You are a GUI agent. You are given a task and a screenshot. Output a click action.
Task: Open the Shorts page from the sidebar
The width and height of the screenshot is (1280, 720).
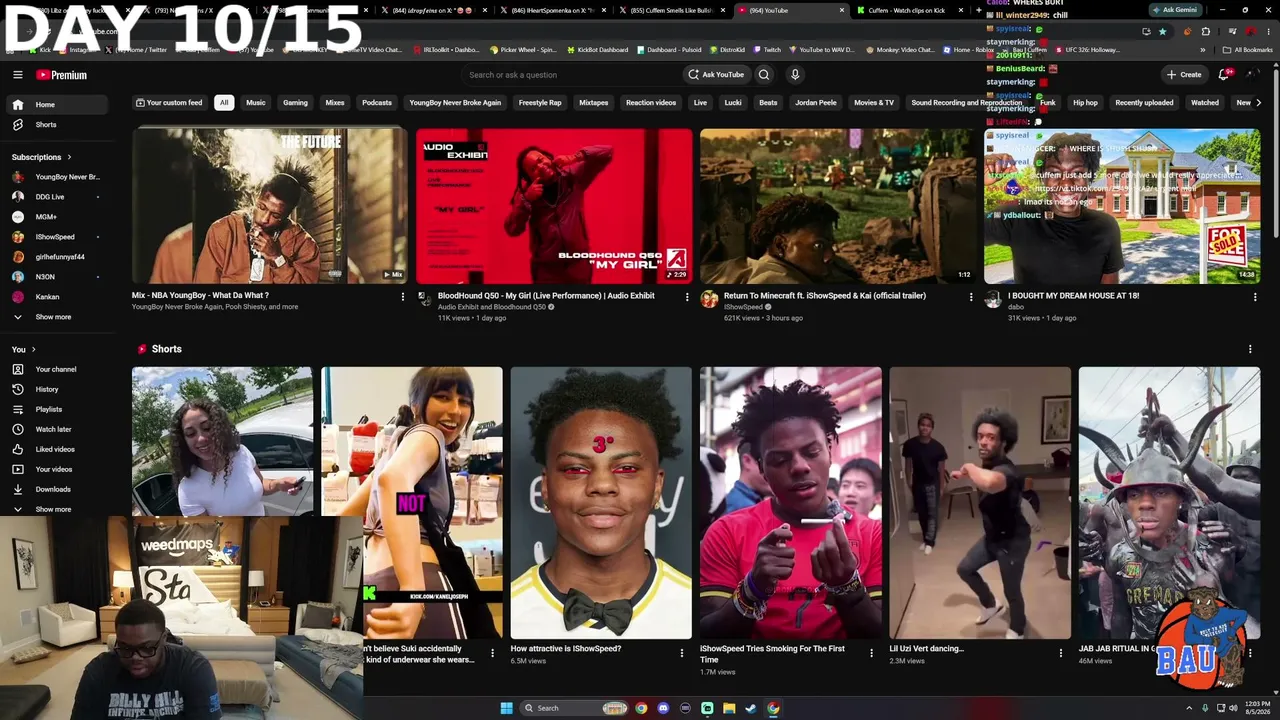[x=58, y=125]
